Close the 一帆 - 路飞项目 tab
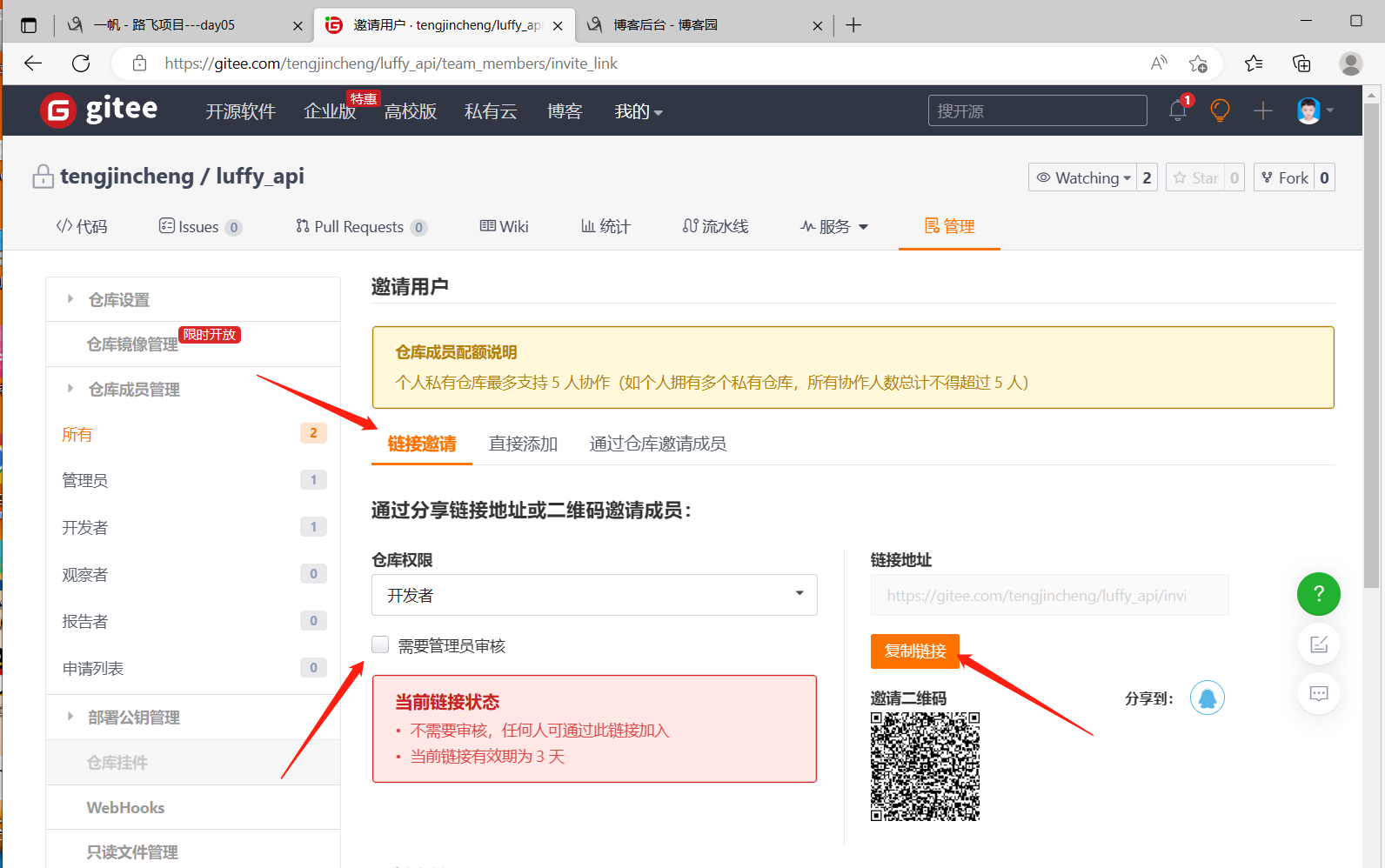Viewport: 1385px width, 868px height. point(298,26)
